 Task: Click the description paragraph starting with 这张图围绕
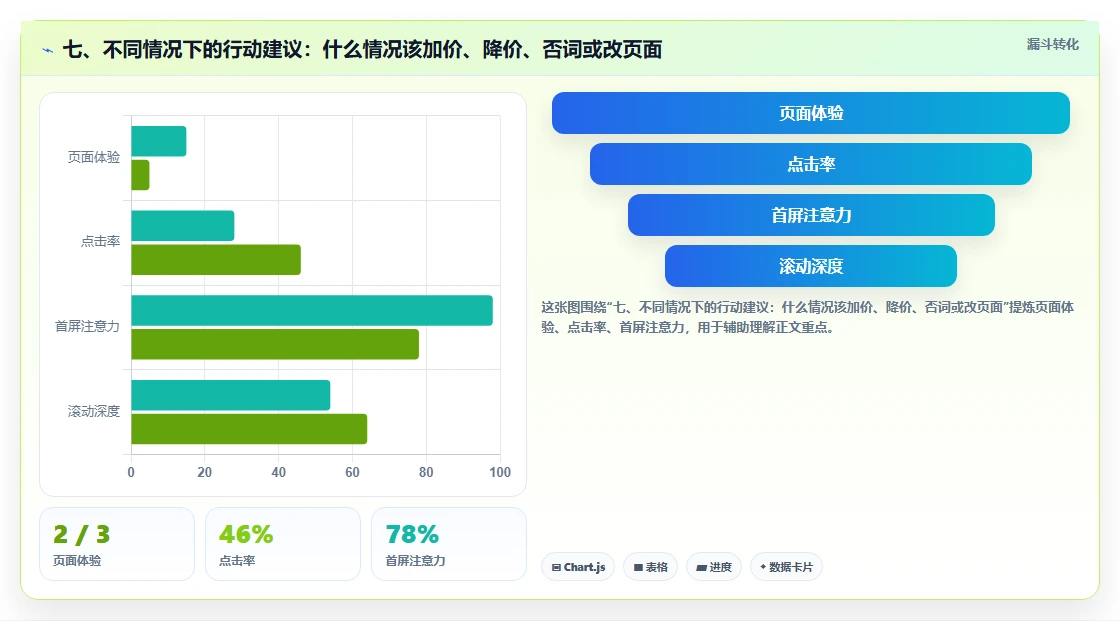pos(807,317)
